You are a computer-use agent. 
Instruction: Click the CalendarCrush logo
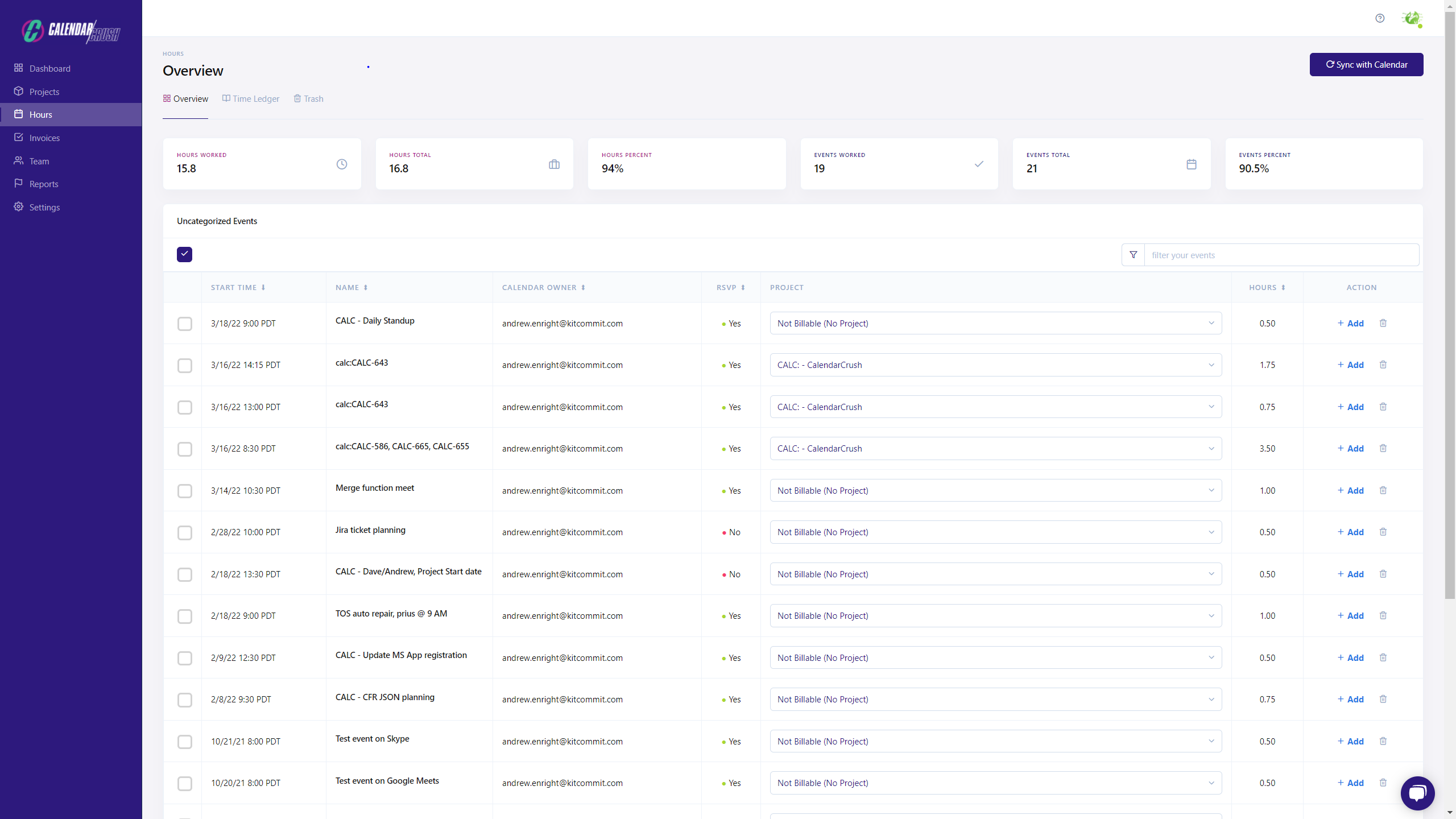(x=71, y=31)
